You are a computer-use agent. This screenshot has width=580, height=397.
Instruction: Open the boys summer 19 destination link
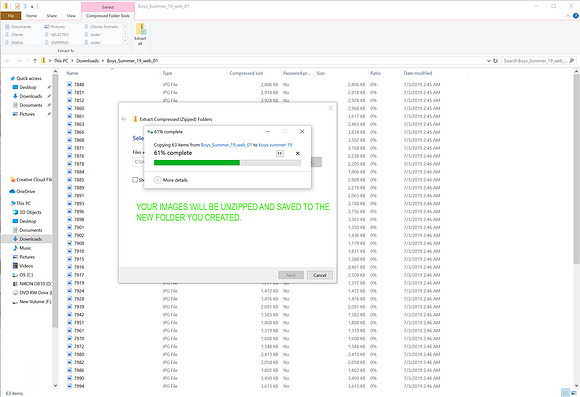click(275, 145)
